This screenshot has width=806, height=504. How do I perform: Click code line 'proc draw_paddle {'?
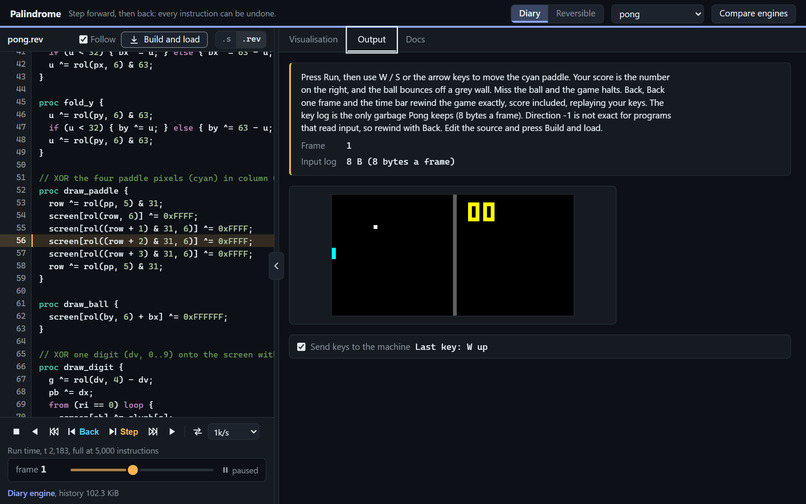point(83,191)
